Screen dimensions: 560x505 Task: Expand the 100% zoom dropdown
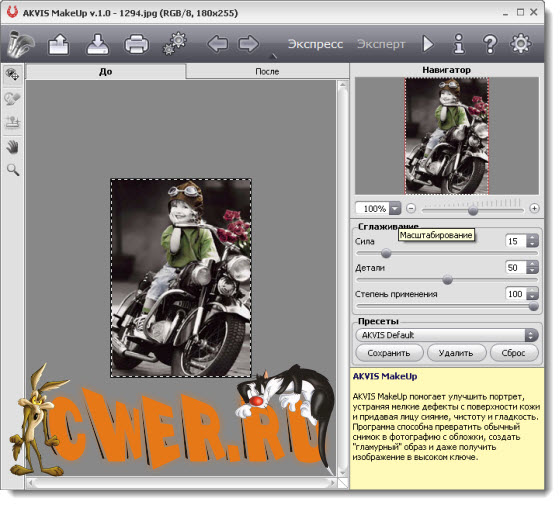point(395,208)
